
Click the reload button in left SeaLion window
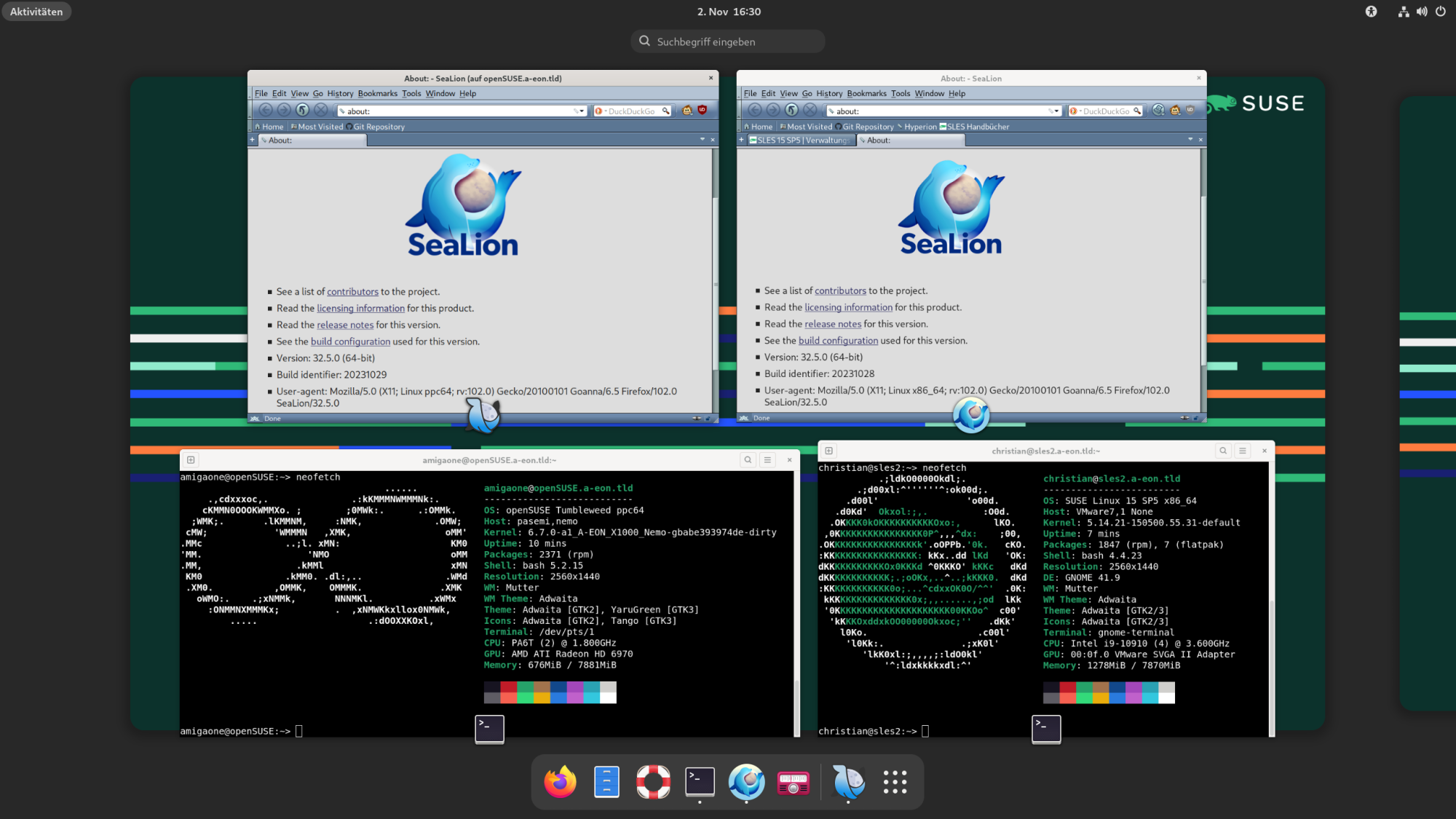(x=302, y=110)
